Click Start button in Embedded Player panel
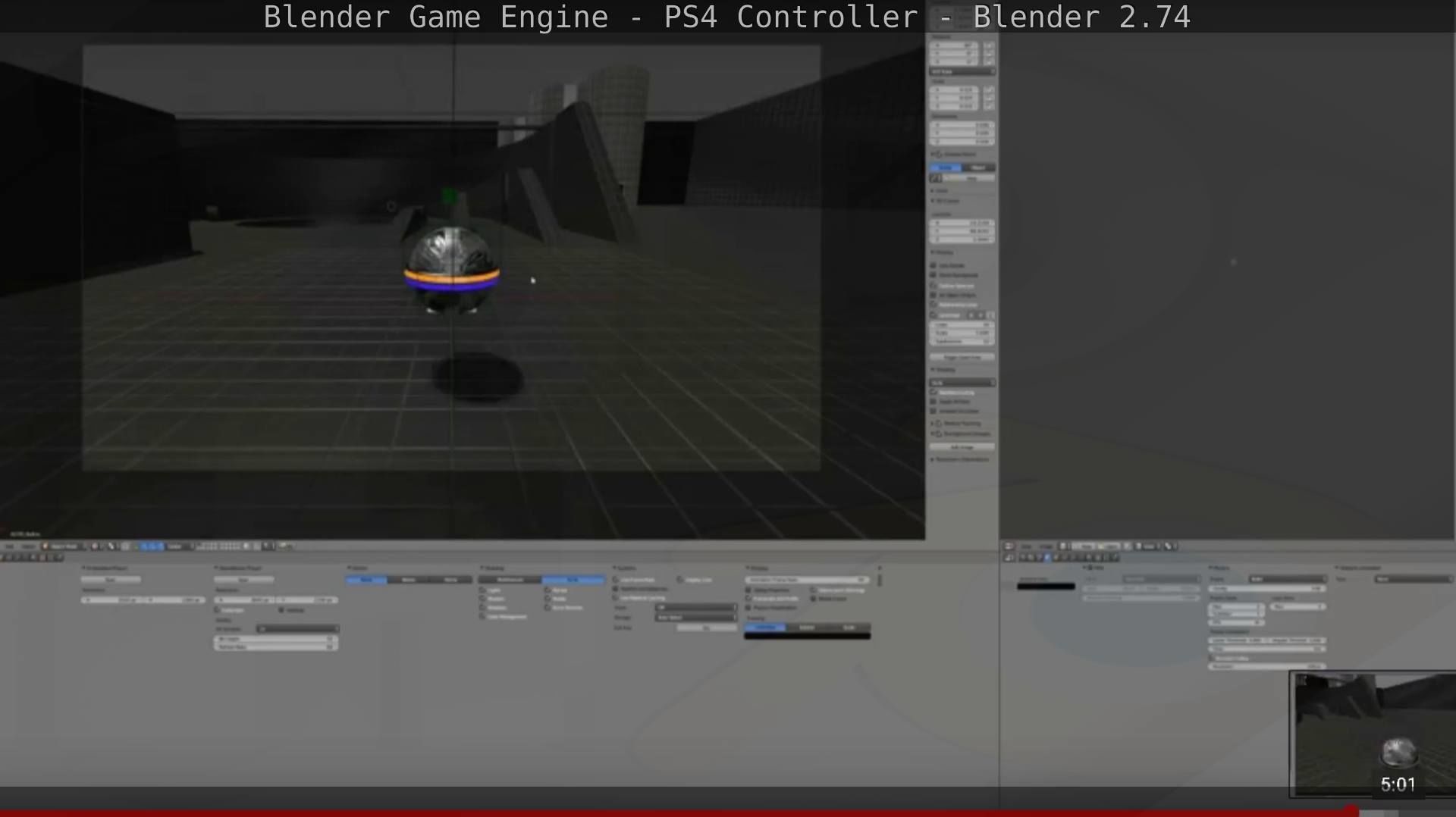The height and width of the screenshot is (817, 1456). [x=111, y=579]
